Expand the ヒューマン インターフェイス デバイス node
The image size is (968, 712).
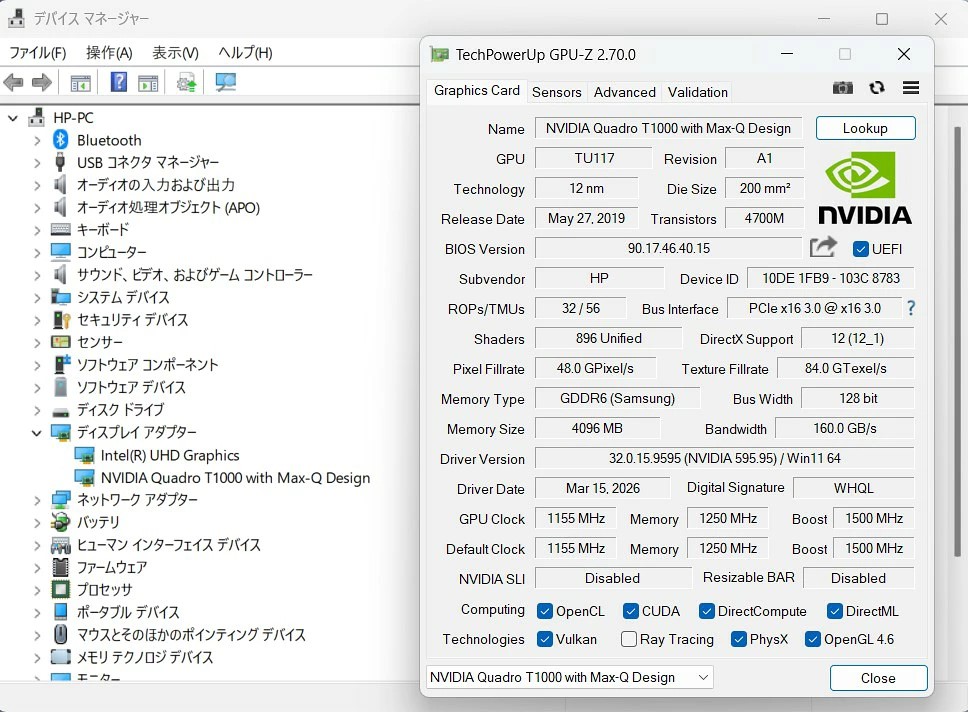pyautogui.click(x=36, y=545)
